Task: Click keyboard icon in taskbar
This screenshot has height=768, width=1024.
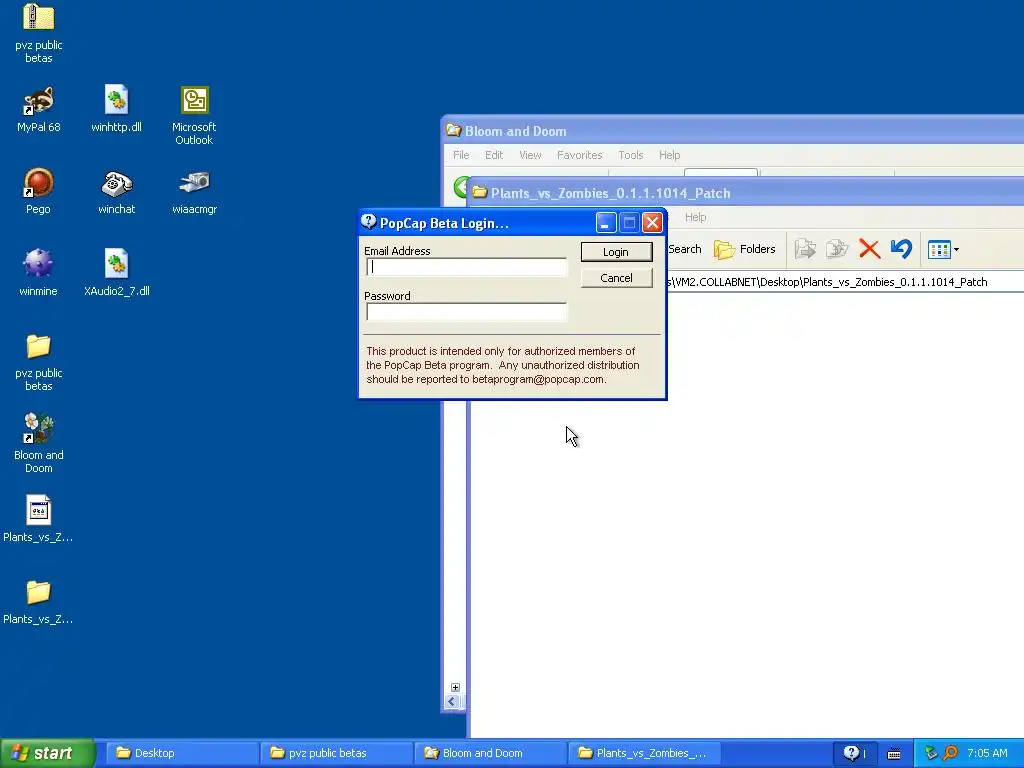Action: click(x=894, y=754)
